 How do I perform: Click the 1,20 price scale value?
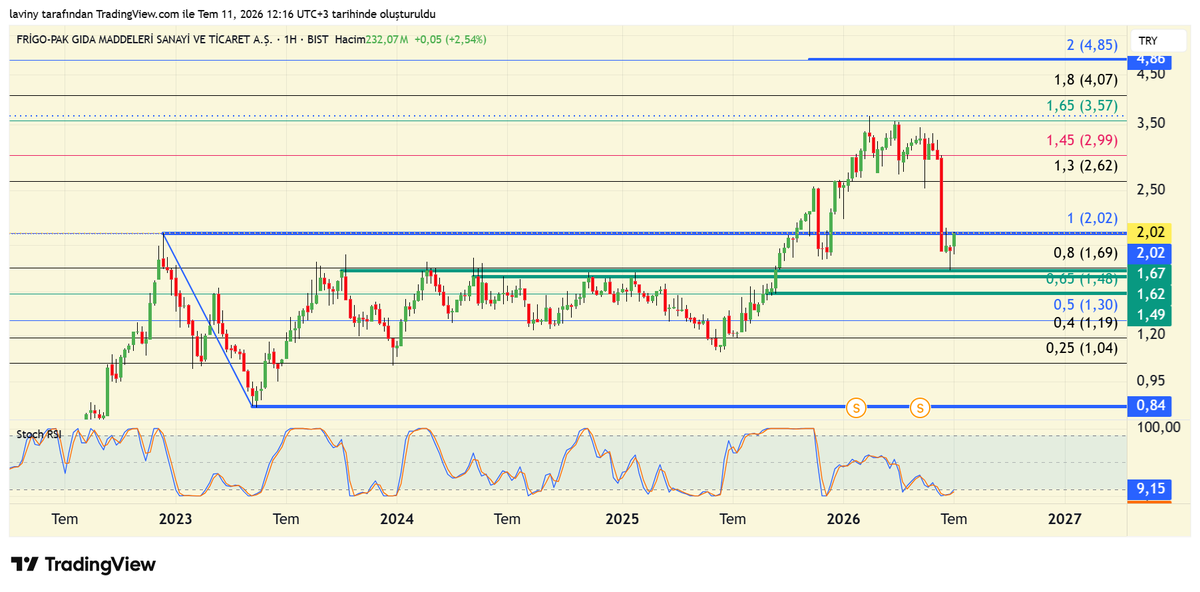click(x=1151, y=334)
